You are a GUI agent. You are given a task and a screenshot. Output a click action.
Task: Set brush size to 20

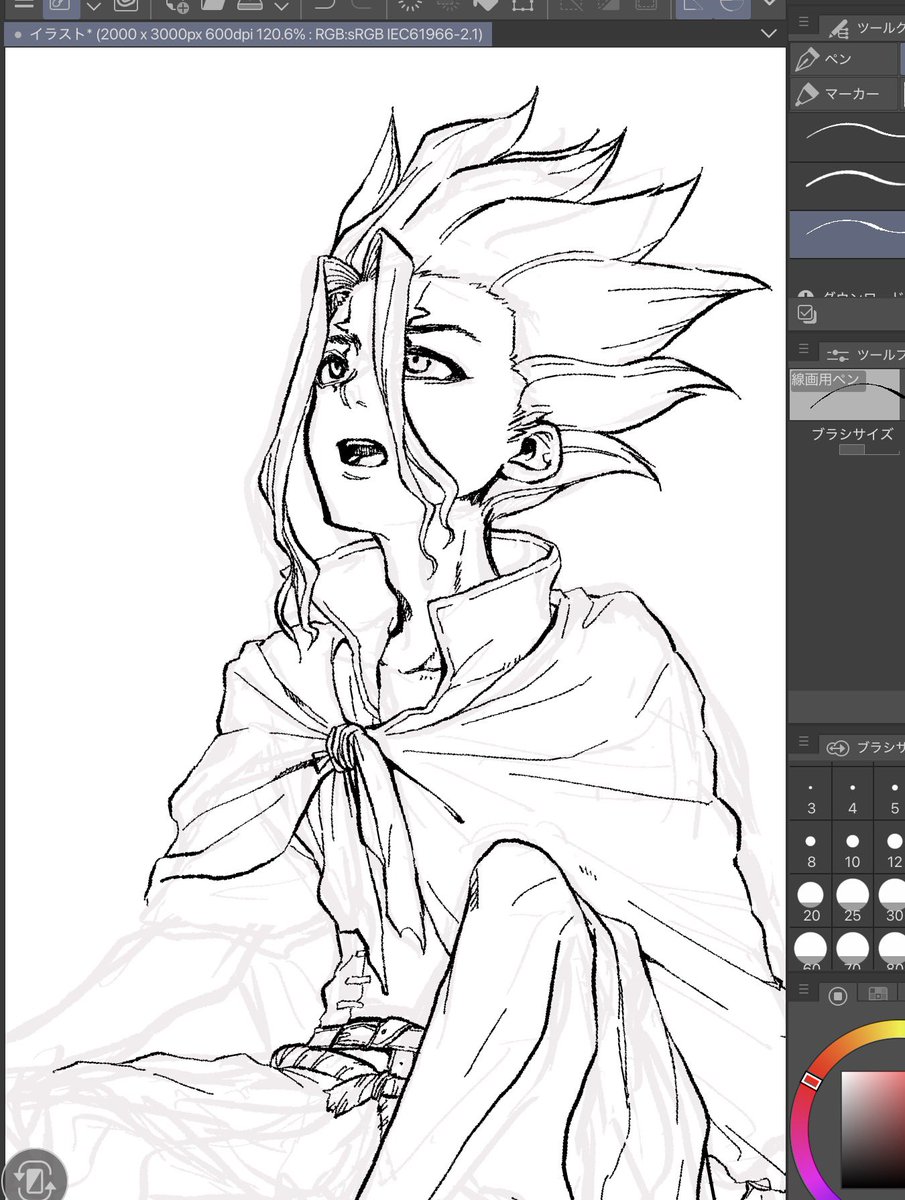(811, 902)
